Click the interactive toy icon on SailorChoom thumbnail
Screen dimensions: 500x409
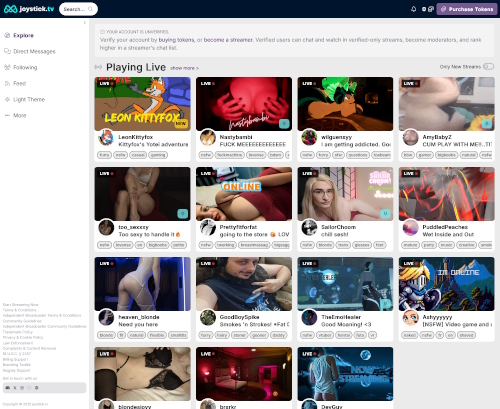pyautogui.click(x=385, y=213)
